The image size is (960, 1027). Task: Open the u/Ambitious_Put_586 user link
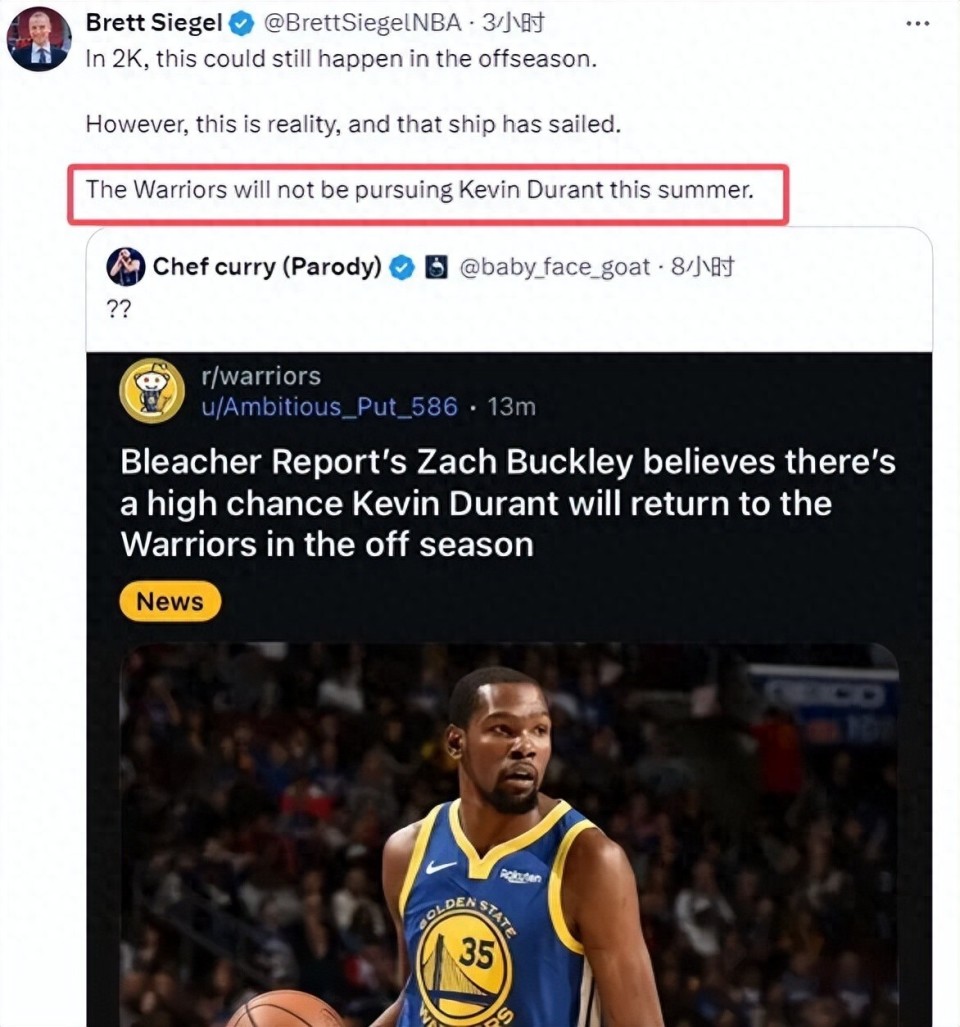point(329,407)
